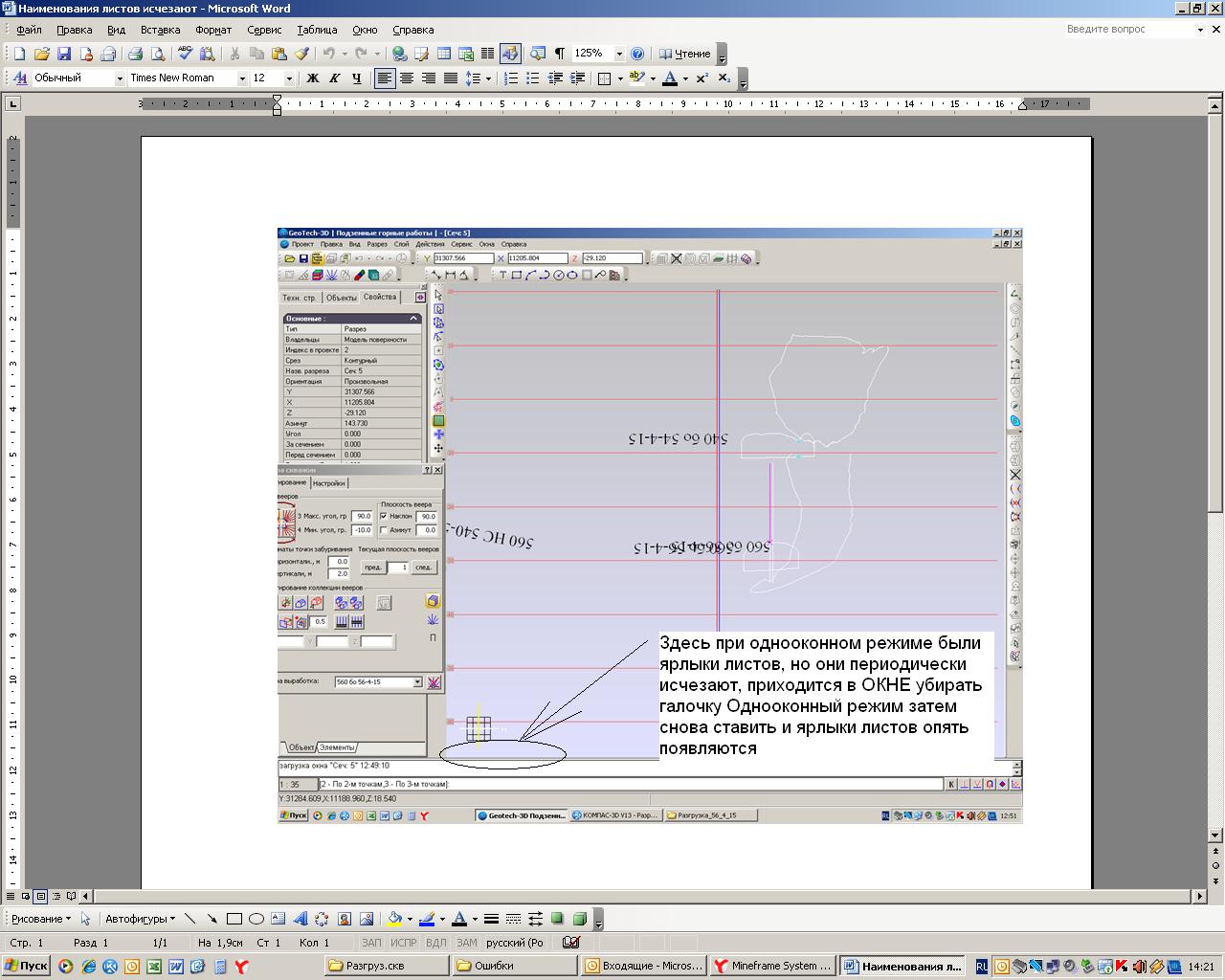
Task: Paste from the clipboard icon
Action: 278,54
